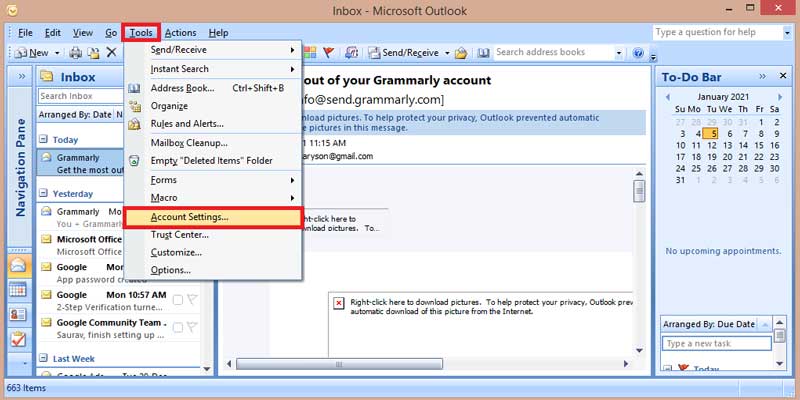
Task: Open the Actions menu
Action: 180,33
